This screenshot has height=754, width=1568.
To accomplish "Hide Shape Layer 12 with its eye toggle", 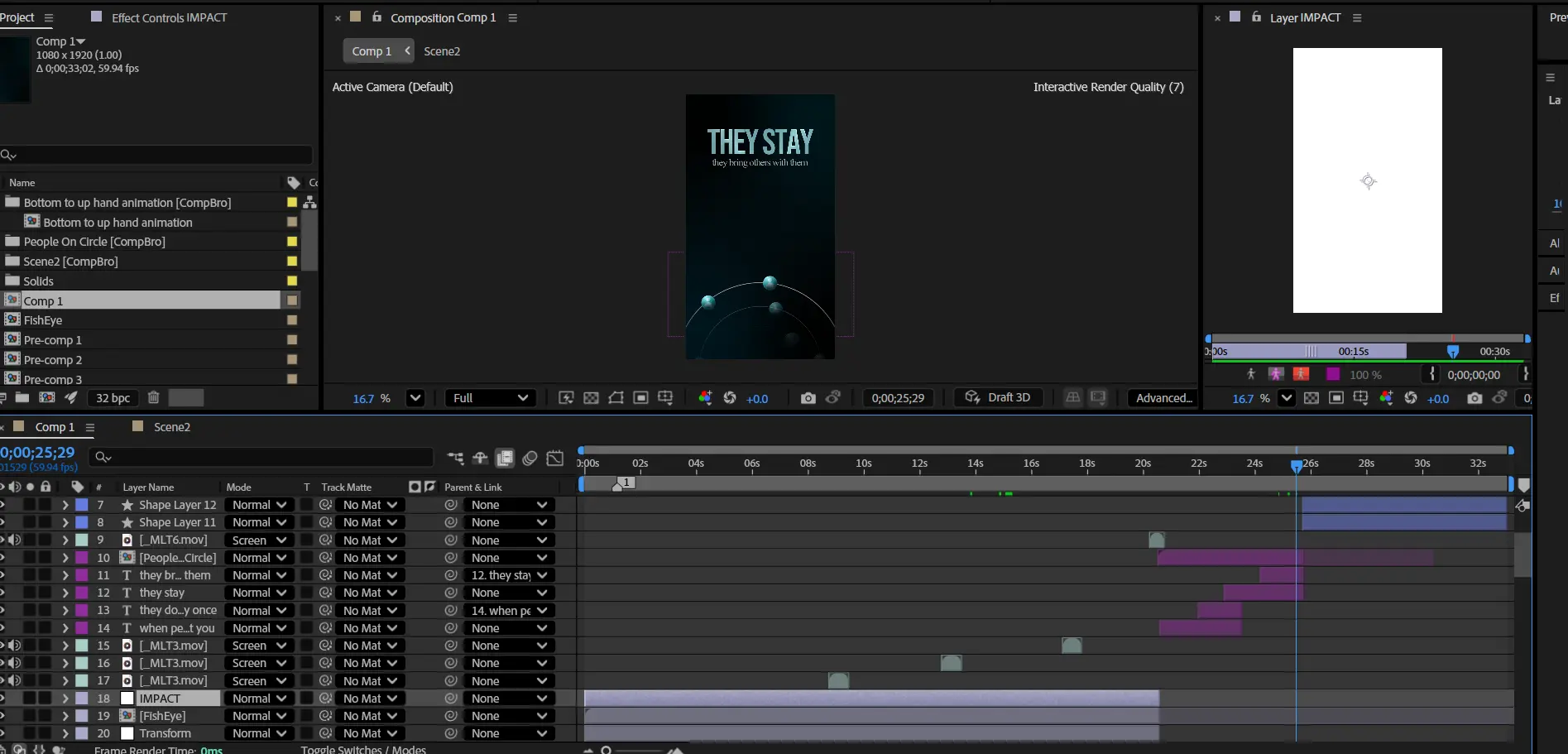I will [x=2, y=505].
